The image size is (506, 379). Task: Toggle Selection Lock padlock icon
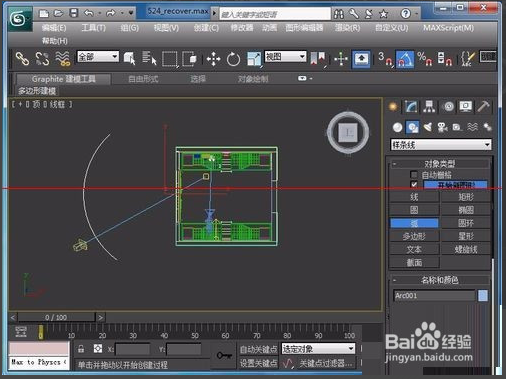pos(81,349)
